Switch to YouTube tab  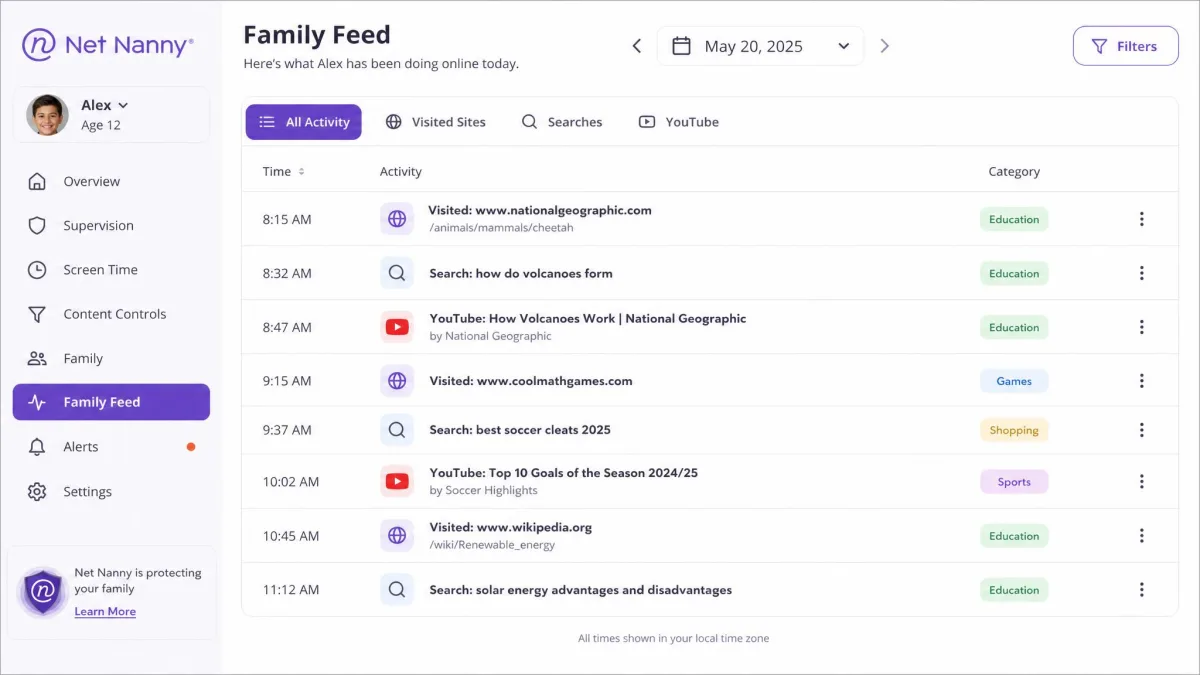point(679,122)
